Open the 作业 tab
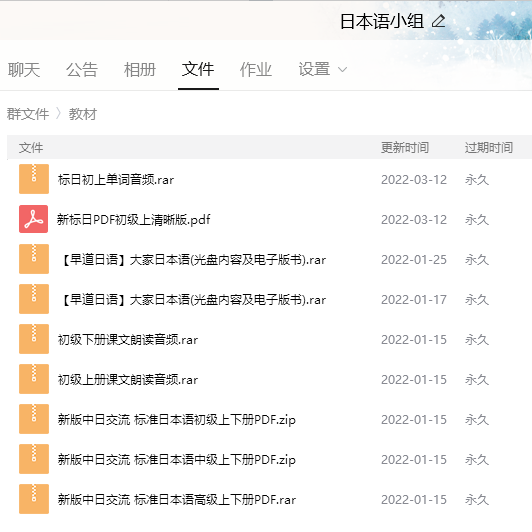Viewport: 532px width, 532px height. [x=256, y=70]
